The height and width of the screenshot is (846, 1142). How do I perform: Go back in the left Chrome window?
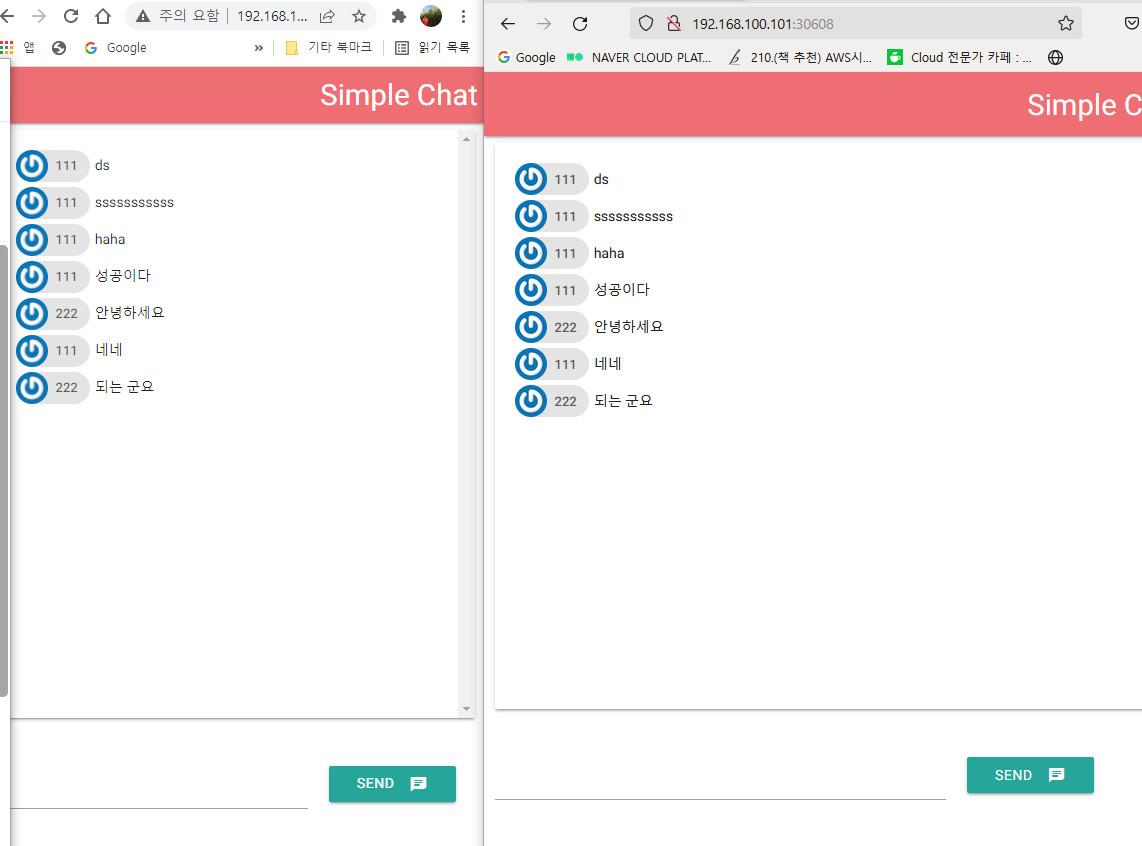point(7,16)
